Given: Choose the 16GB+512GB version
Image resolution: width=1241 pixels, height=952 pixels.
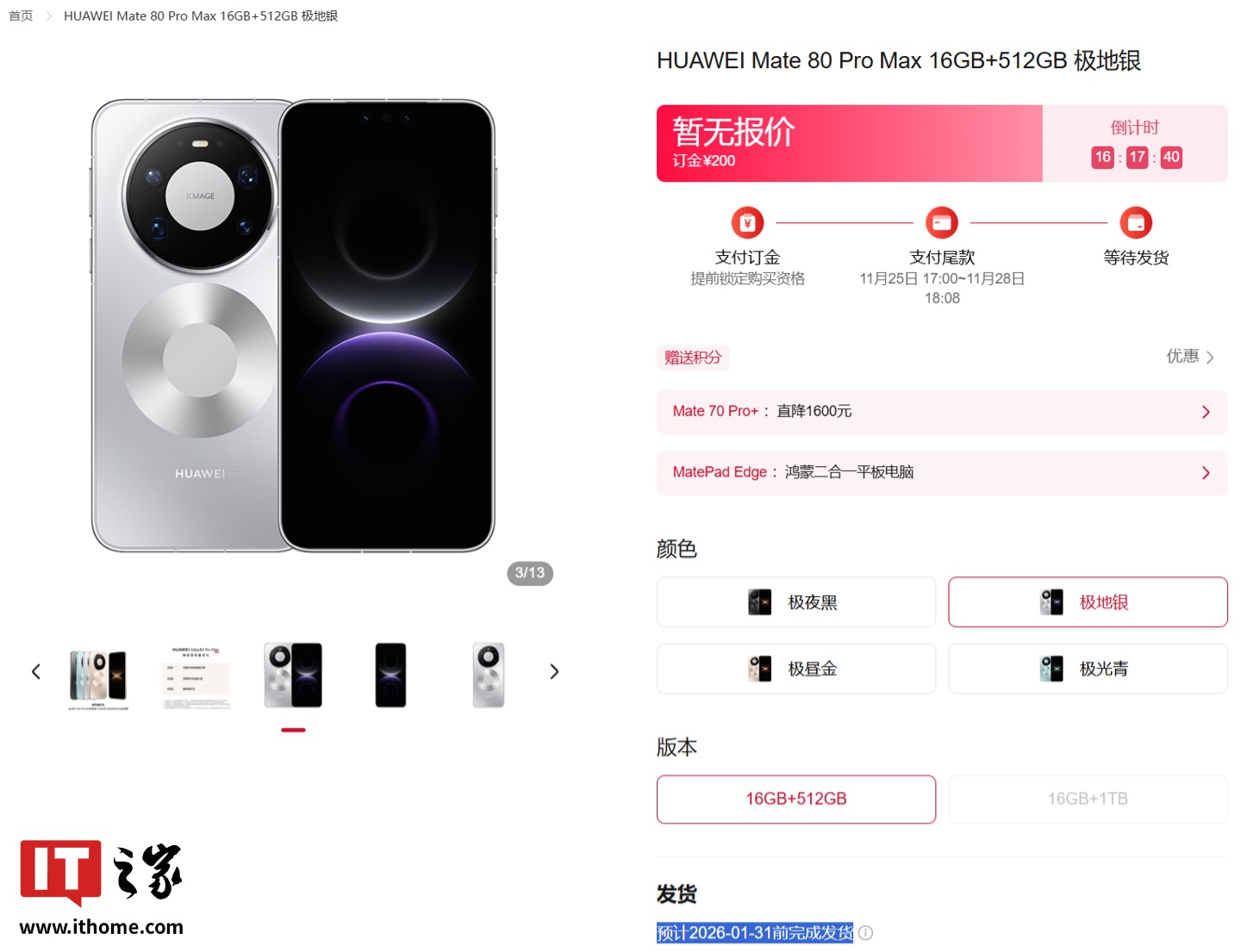Looking at the screenshot, I should click(x=795, y=800).
